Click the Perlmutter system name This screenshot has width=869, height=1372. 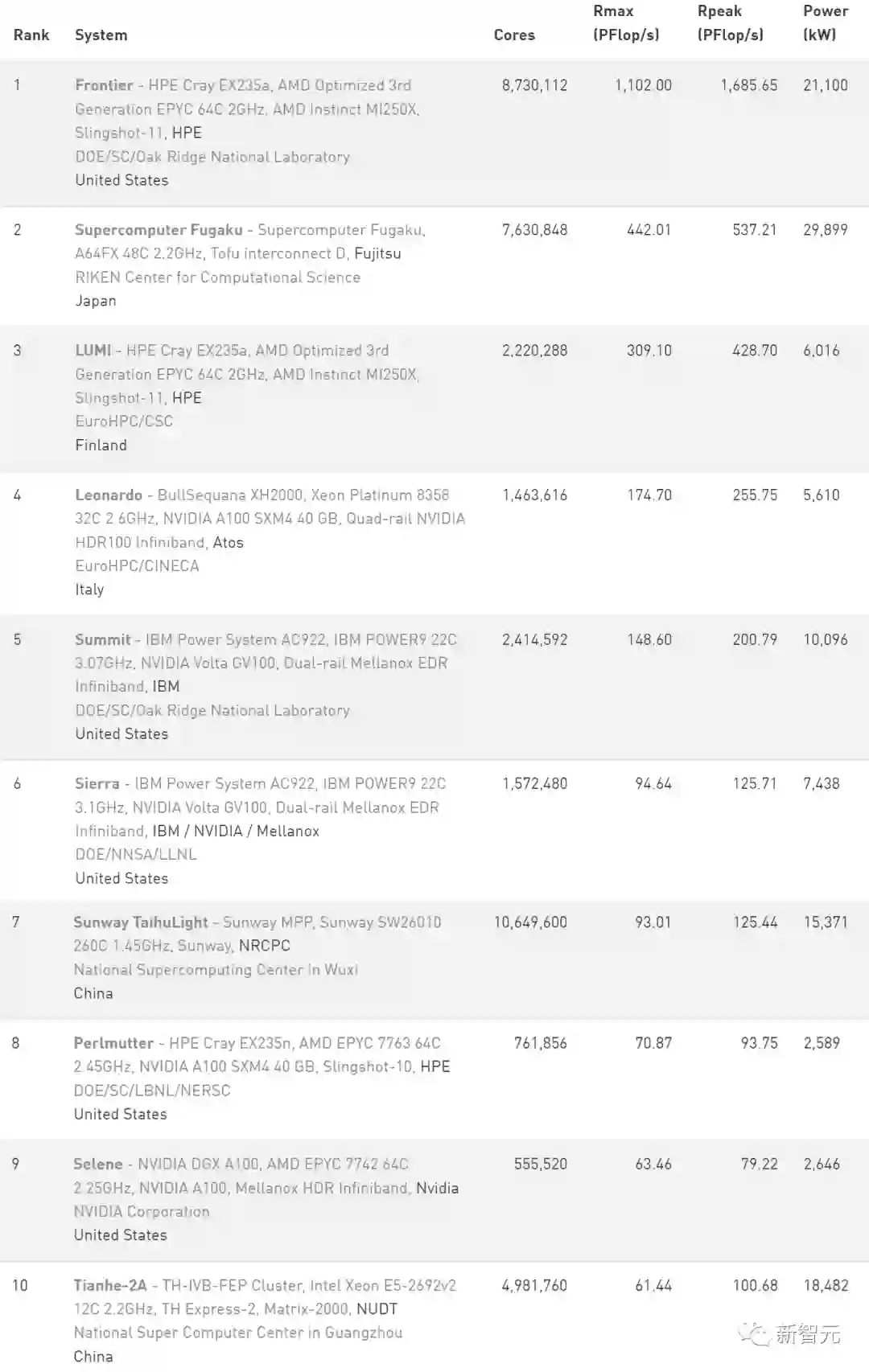click(x=113, y=1043)
